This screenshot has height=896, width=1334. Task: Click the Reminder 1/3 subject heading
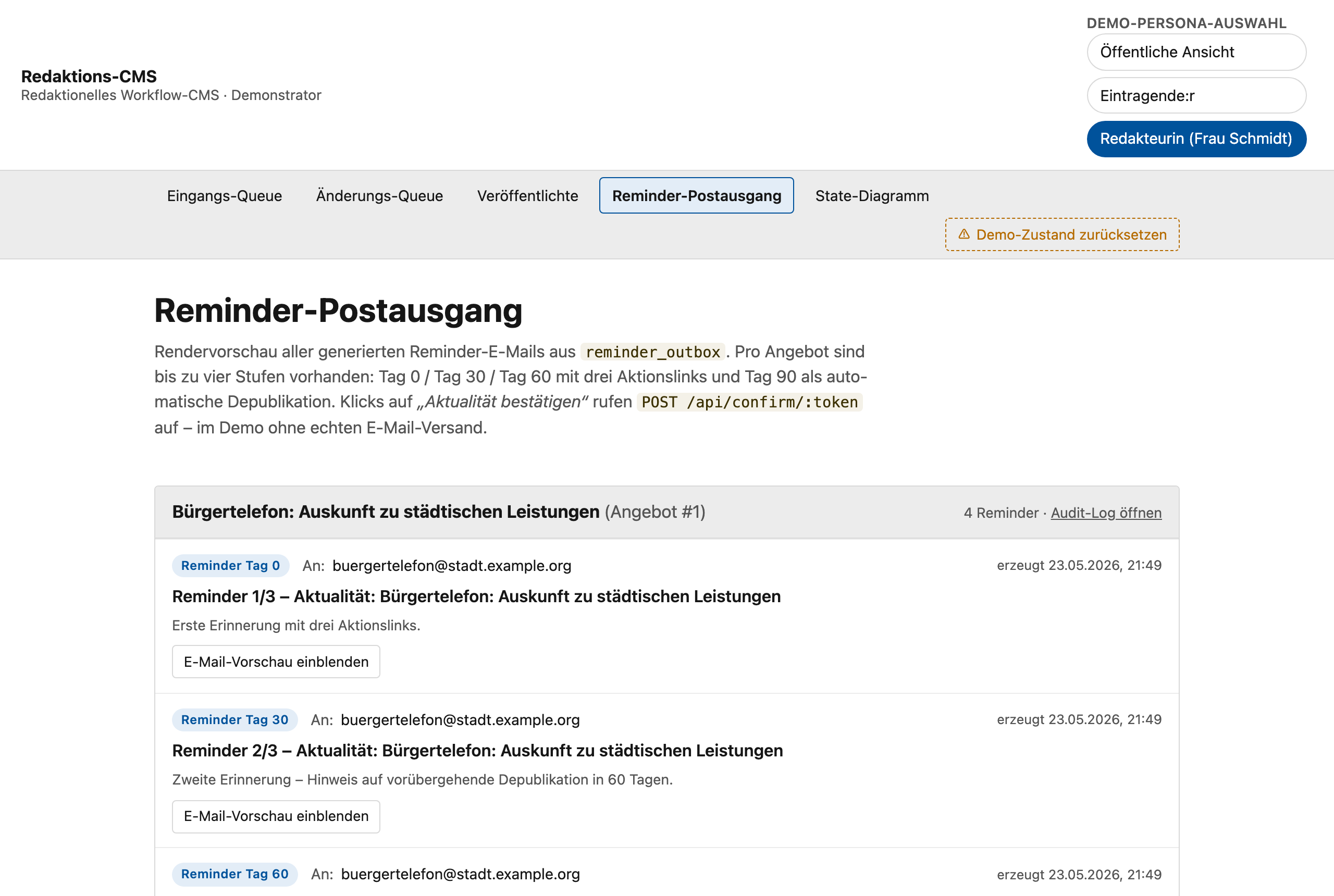coord(477,596)
